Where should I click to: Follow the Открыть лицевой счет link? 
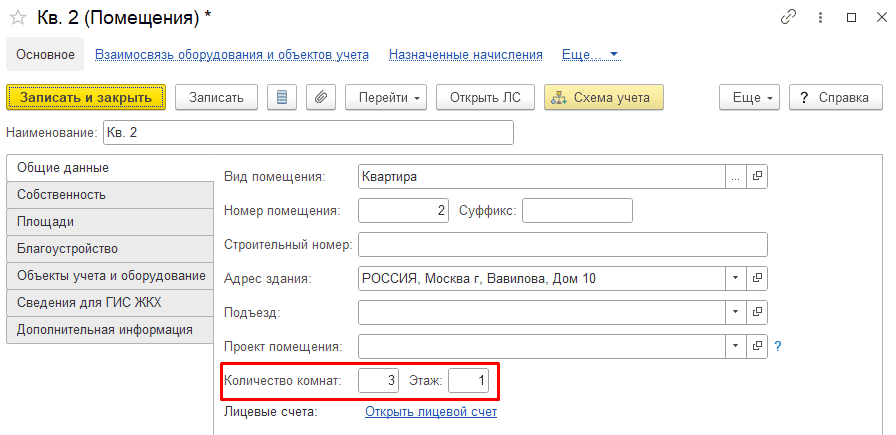point(431,412)
